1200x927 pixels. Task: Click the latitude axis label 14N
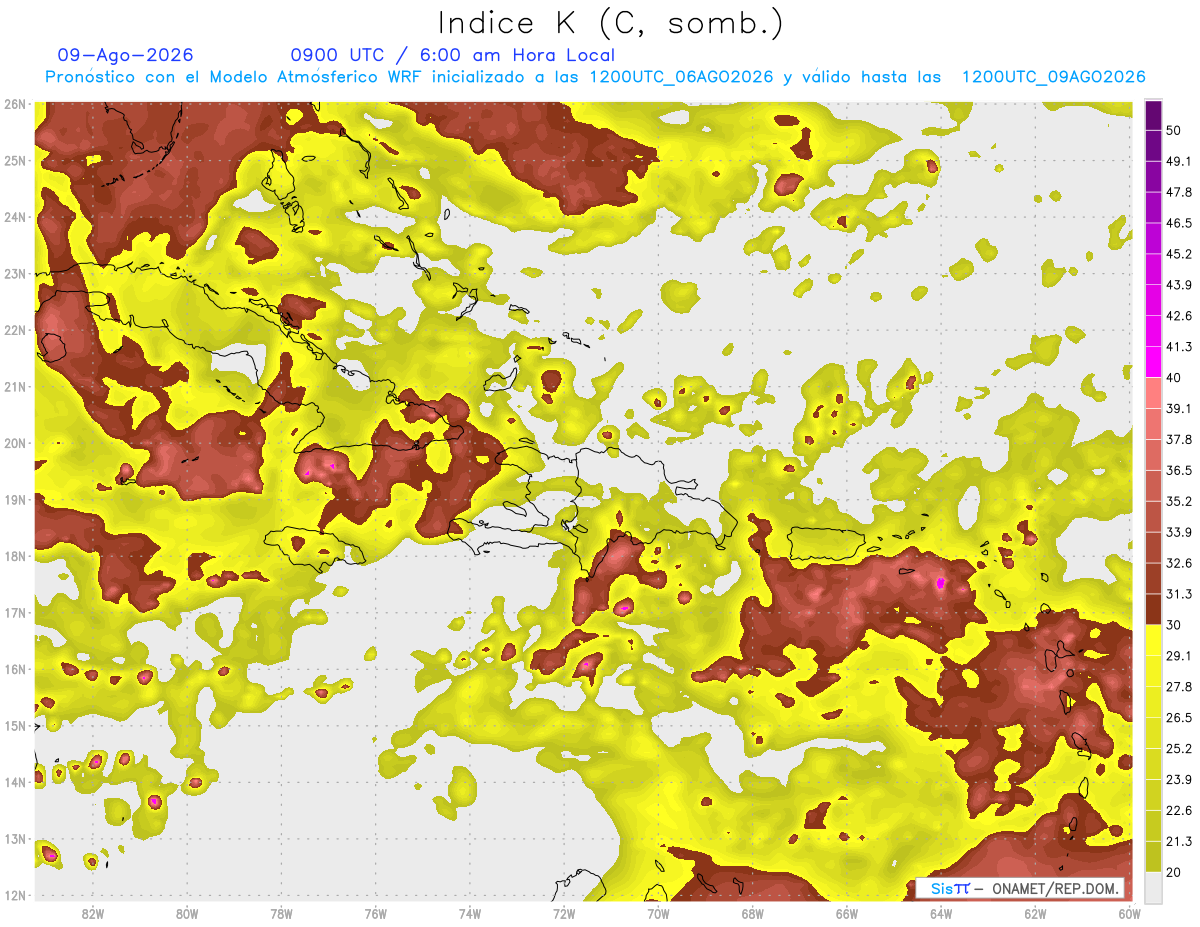(x=15, y=782)
